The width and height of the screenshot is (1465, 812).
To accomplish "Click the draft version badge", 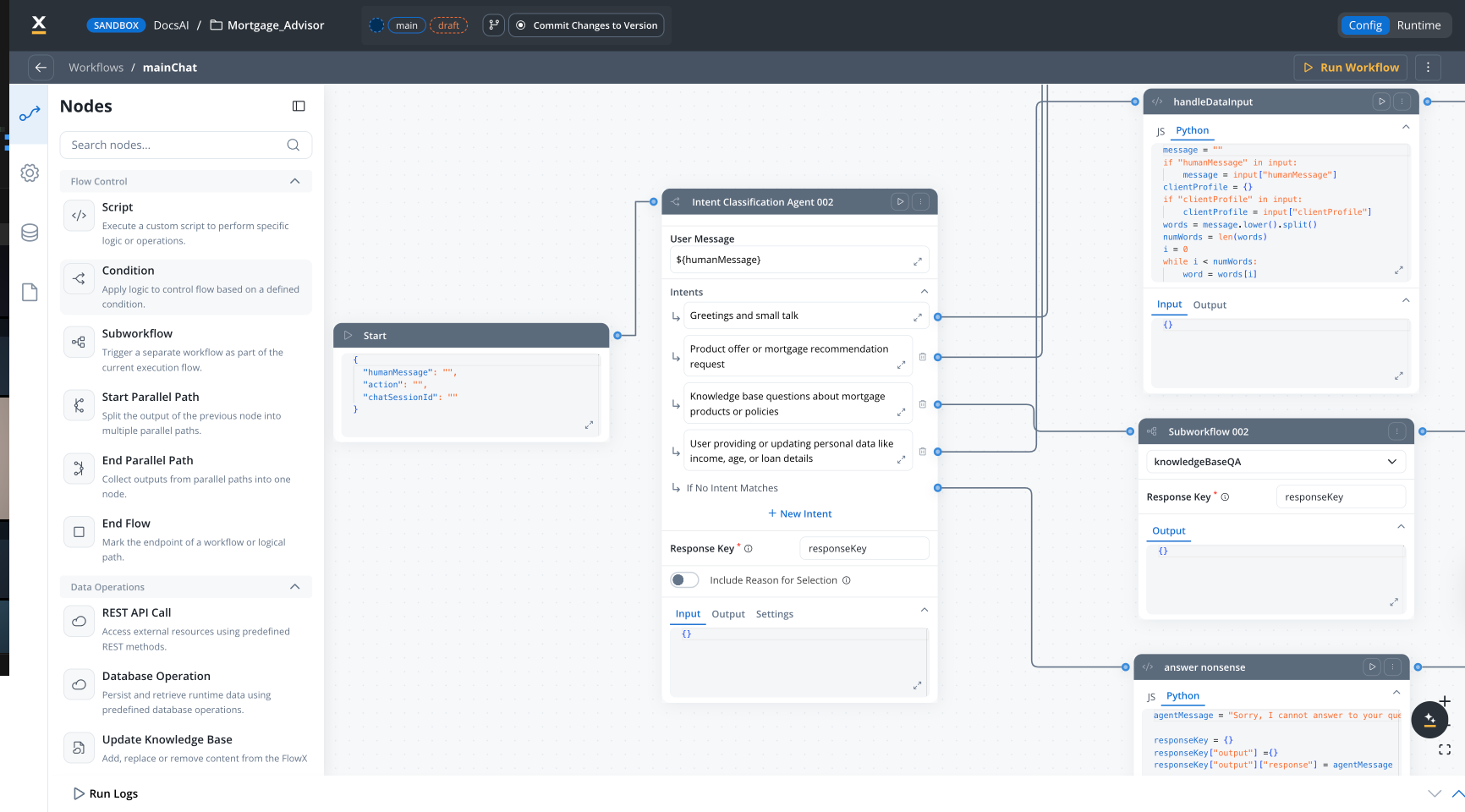I will tap(449, 25).
